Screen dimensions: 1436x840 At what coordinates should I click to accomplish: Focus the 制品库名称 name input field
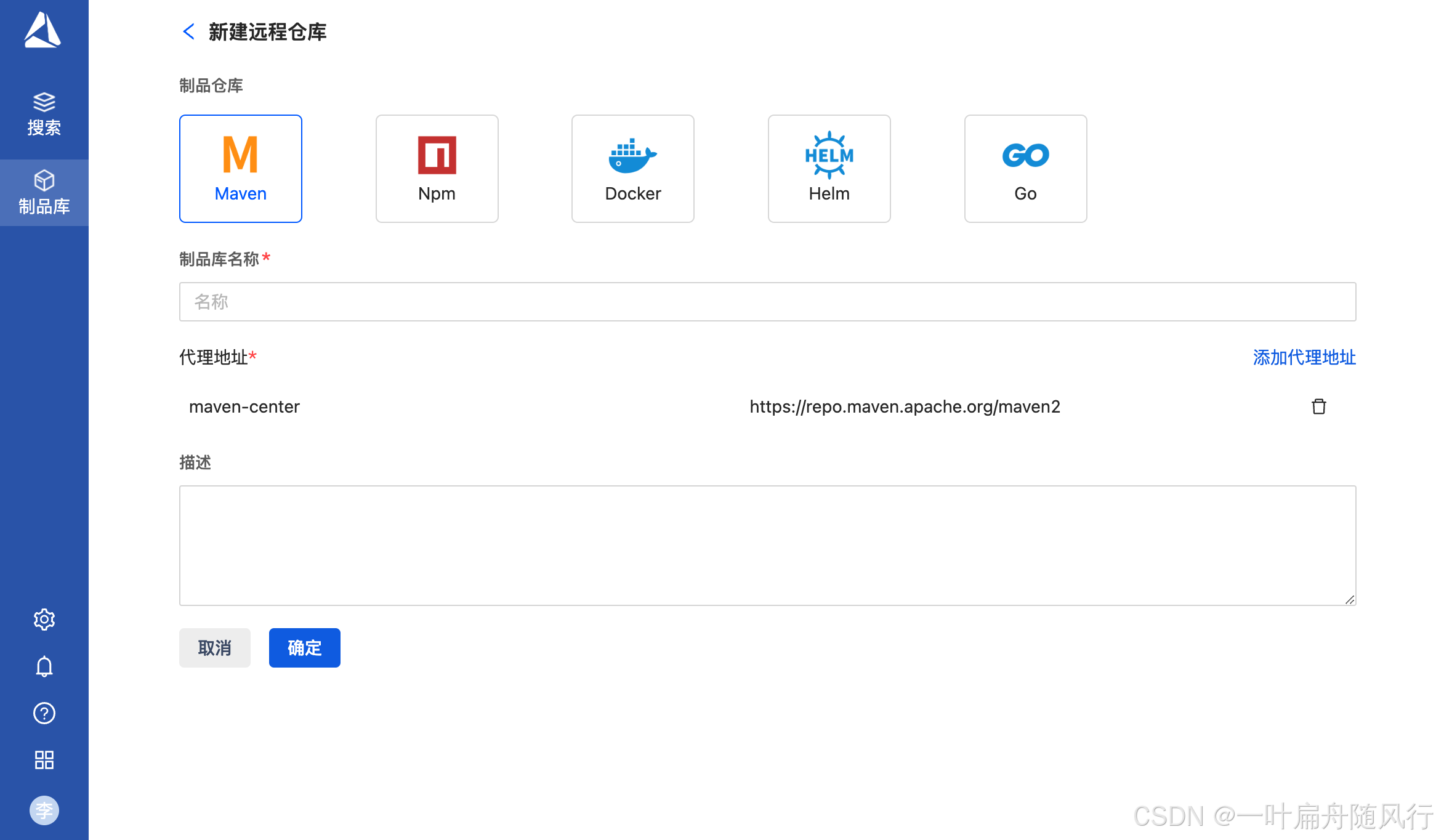[768, 302]
